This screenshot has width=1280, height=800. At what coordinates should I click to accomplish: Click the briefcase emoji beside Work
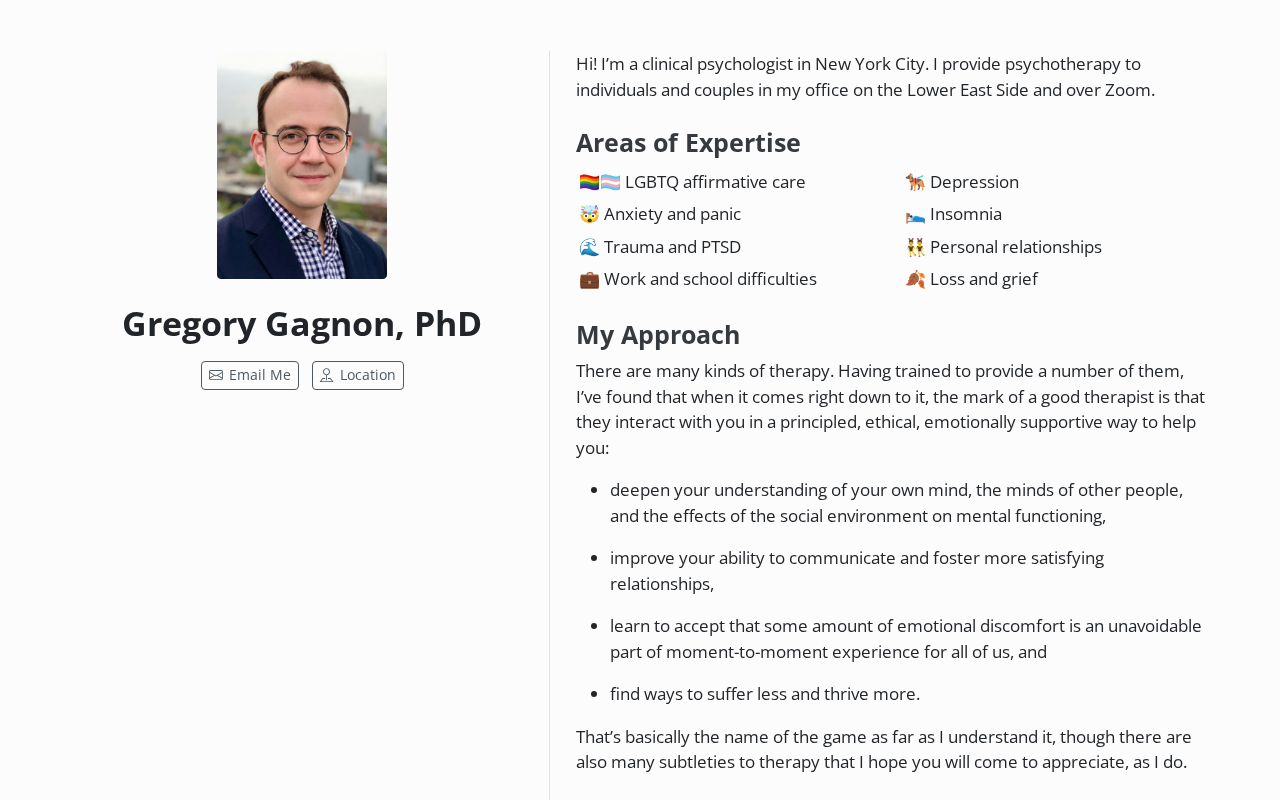coord(589,279)
